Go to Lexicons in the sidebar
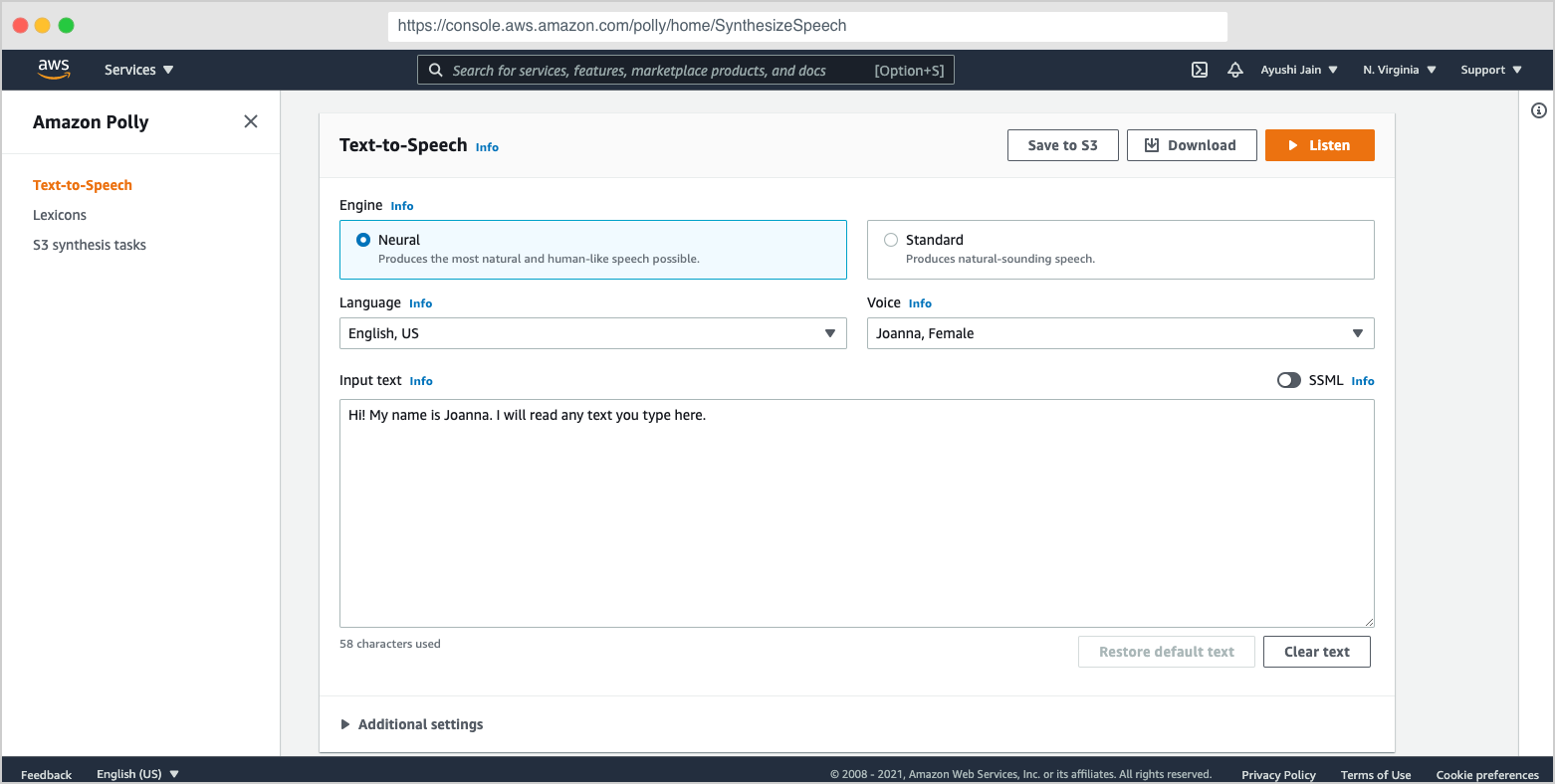This screenshot has width=1555, height=784. (60, 215)
